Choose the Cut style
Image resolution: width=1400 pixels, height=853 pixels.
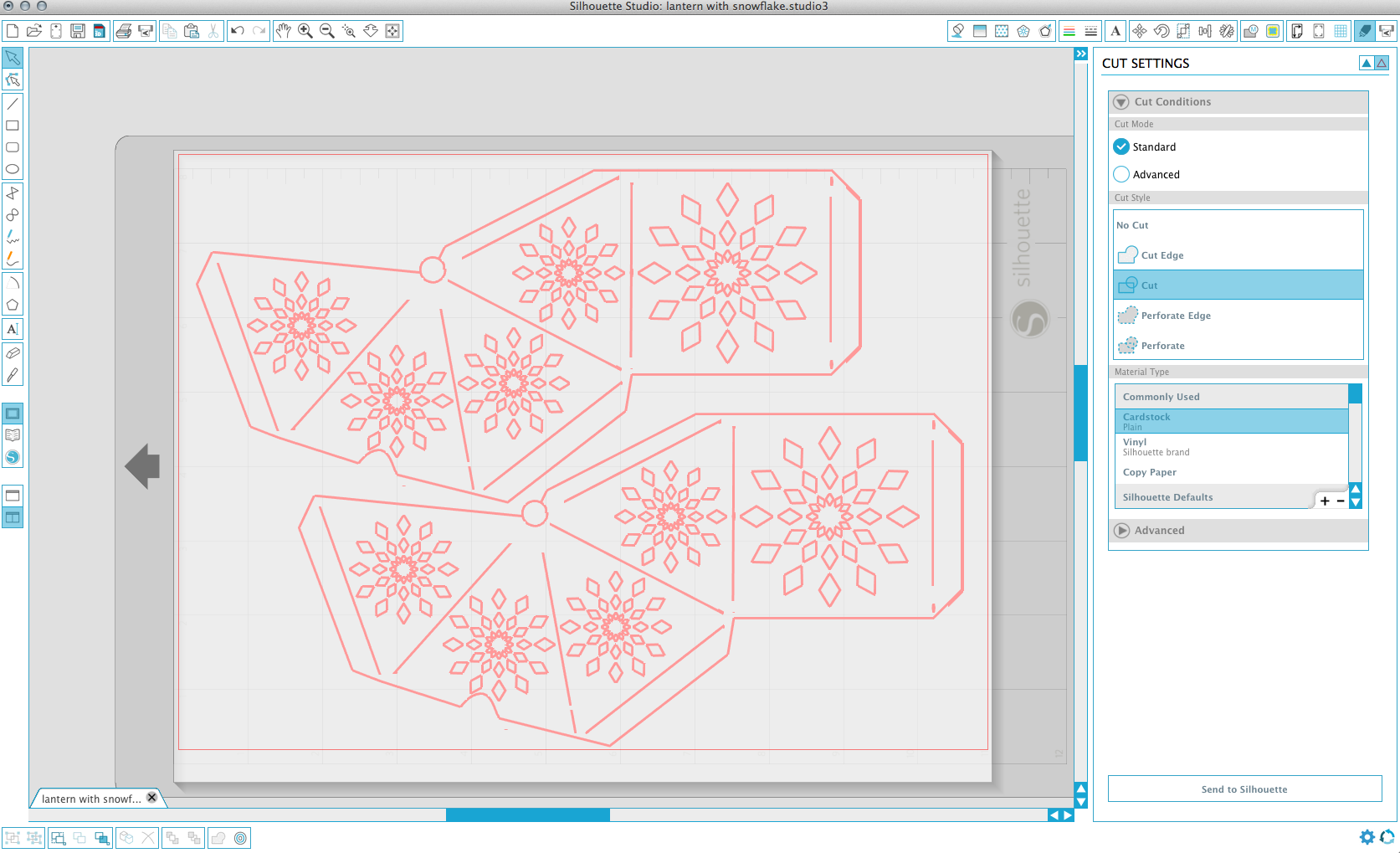point(1238,285)
